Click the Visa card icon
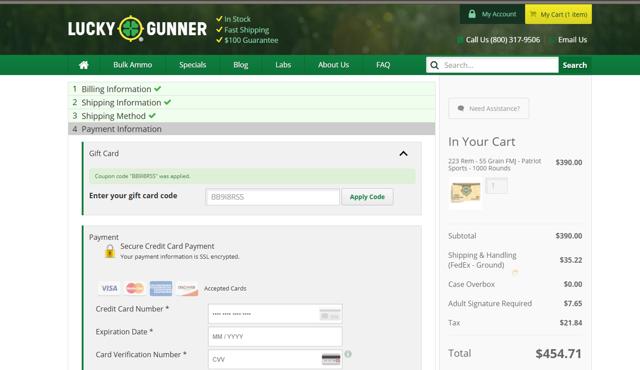This screenshot has width=640, height=370. [109, 288]
